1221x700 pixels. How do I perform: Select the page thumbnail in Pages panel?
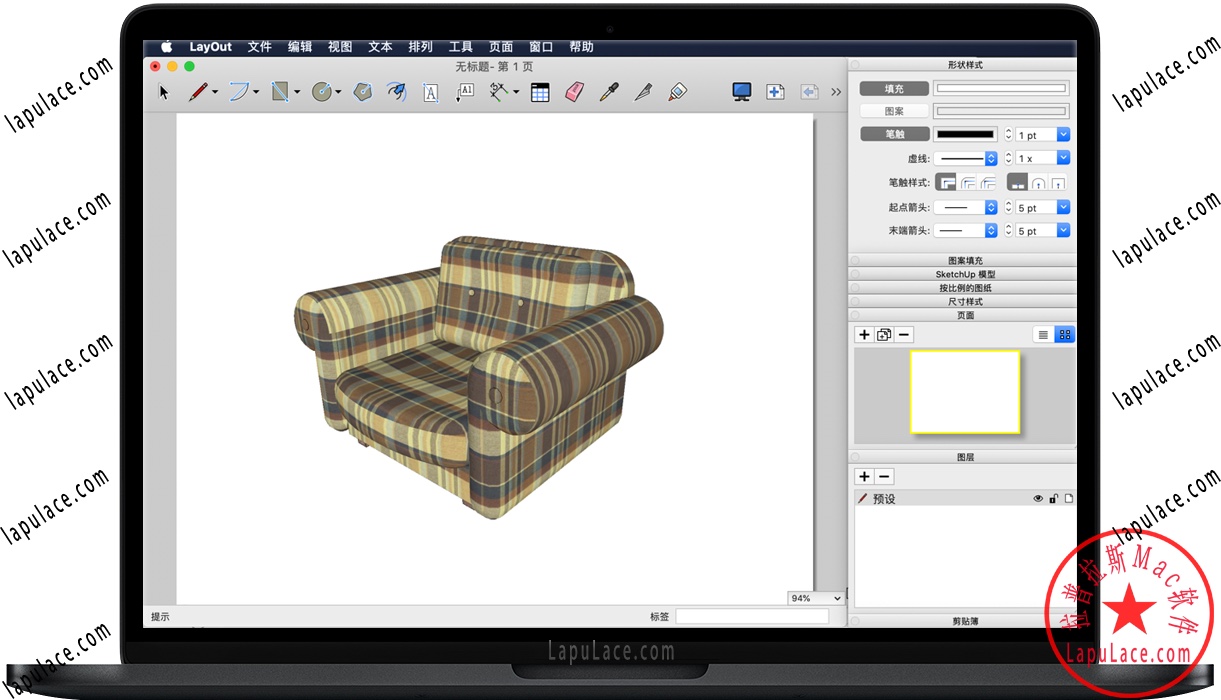(964, 391)
